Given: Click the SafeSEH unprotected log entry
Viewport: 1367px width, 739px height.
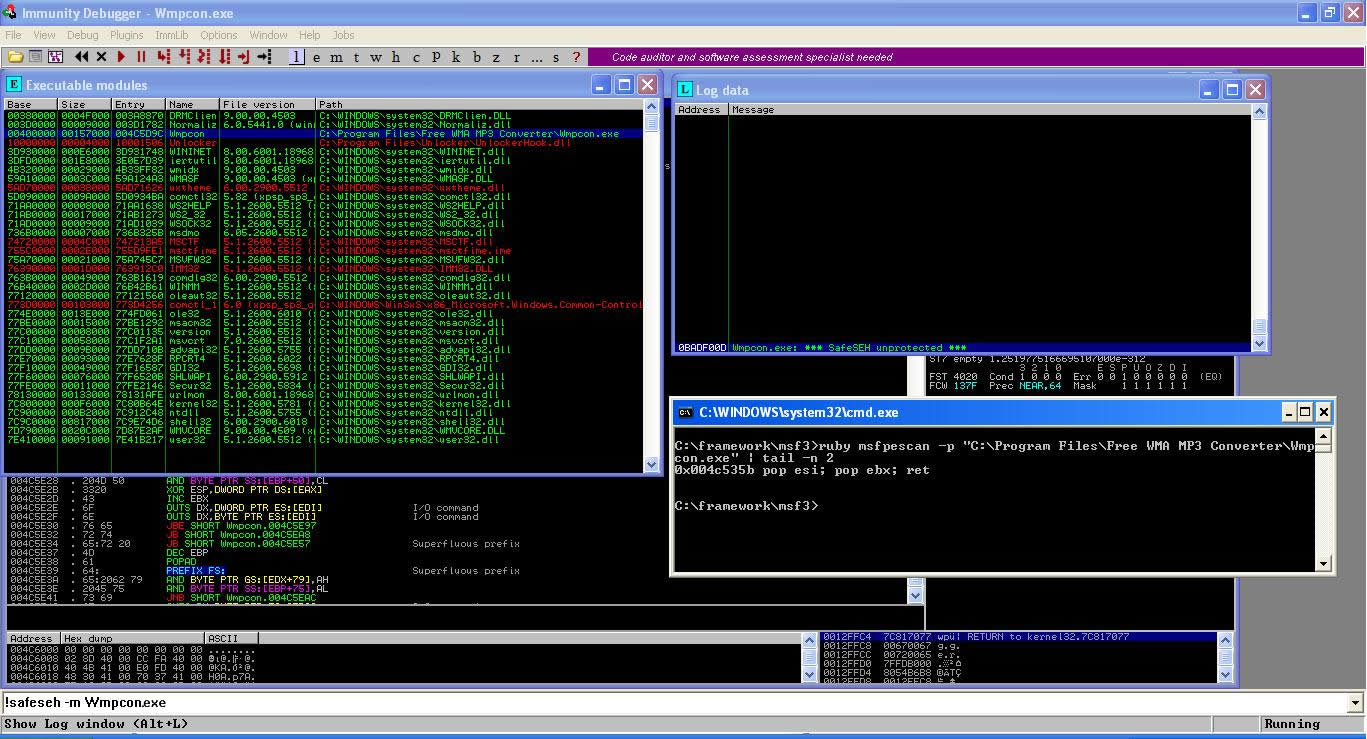Looking at the screenshot, I should 964,348.
